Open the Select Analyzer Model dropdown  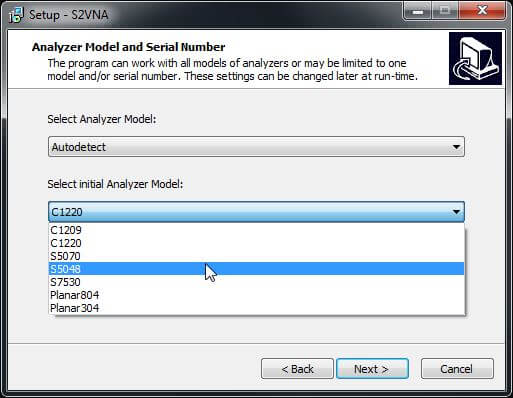click(256, 147)
